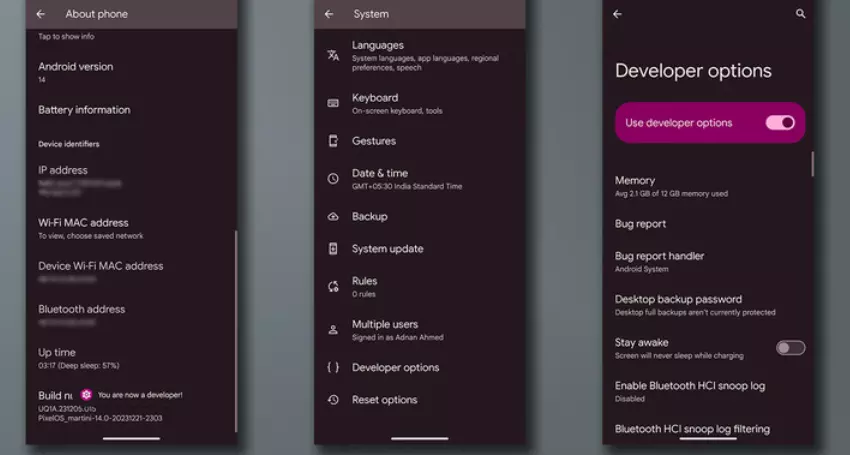
Task: Tap the System update icon
Action: (333, 249)
